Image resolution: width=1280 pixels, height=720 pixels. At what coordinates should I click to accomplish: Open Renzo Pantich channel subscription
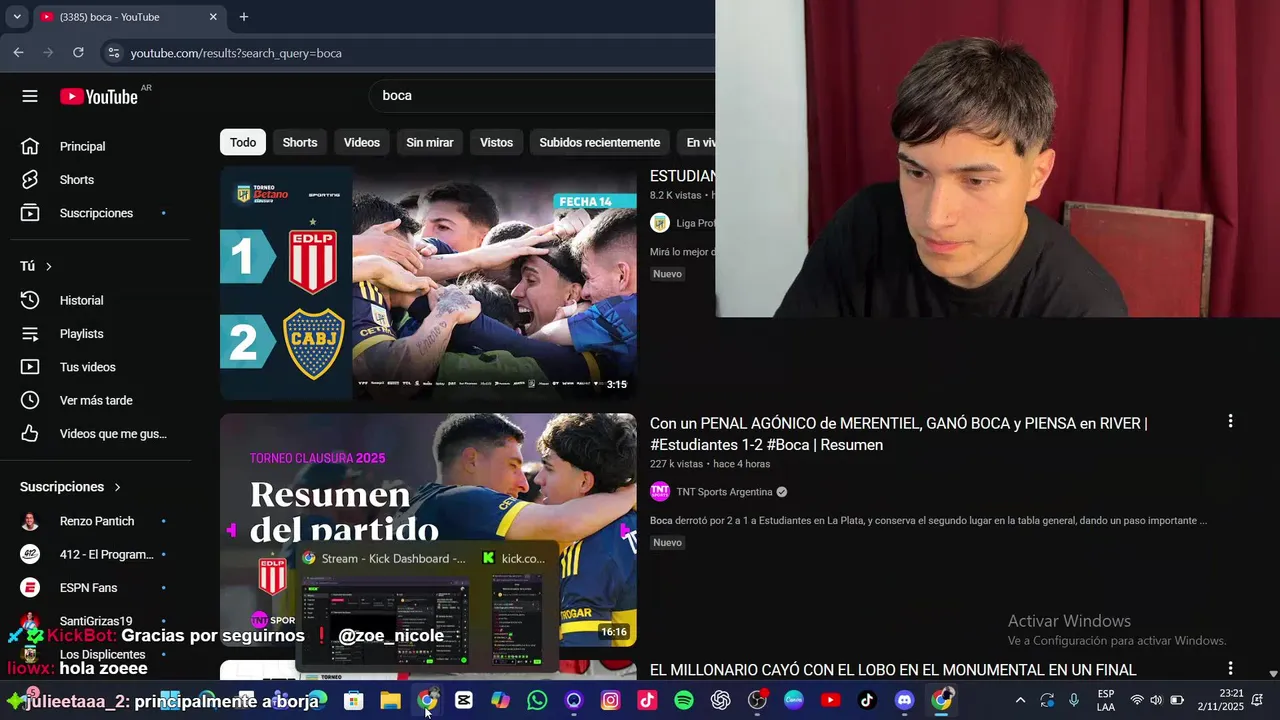click(95, 521)
